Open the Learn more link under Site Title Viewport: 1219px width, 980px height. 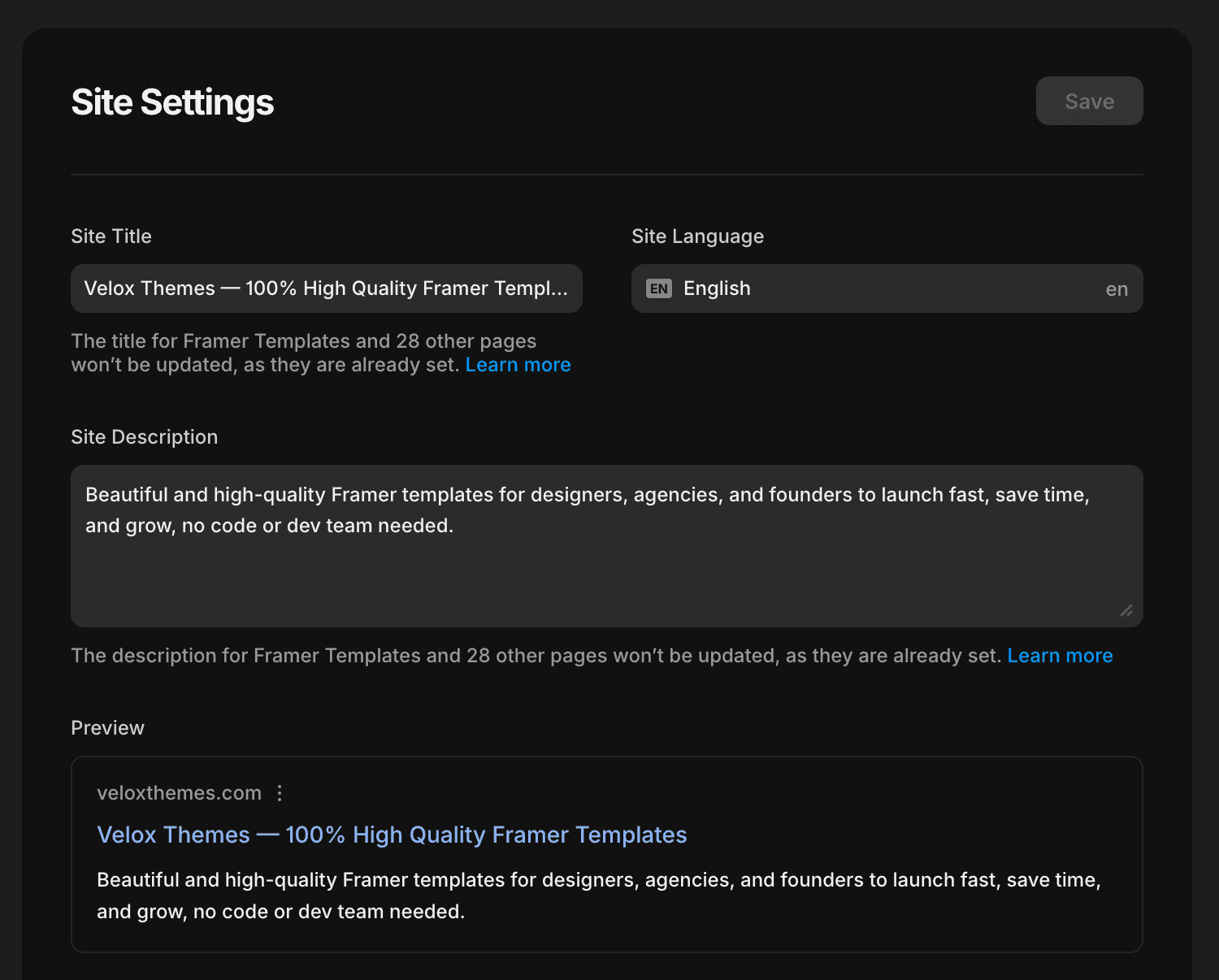[518, 364]
